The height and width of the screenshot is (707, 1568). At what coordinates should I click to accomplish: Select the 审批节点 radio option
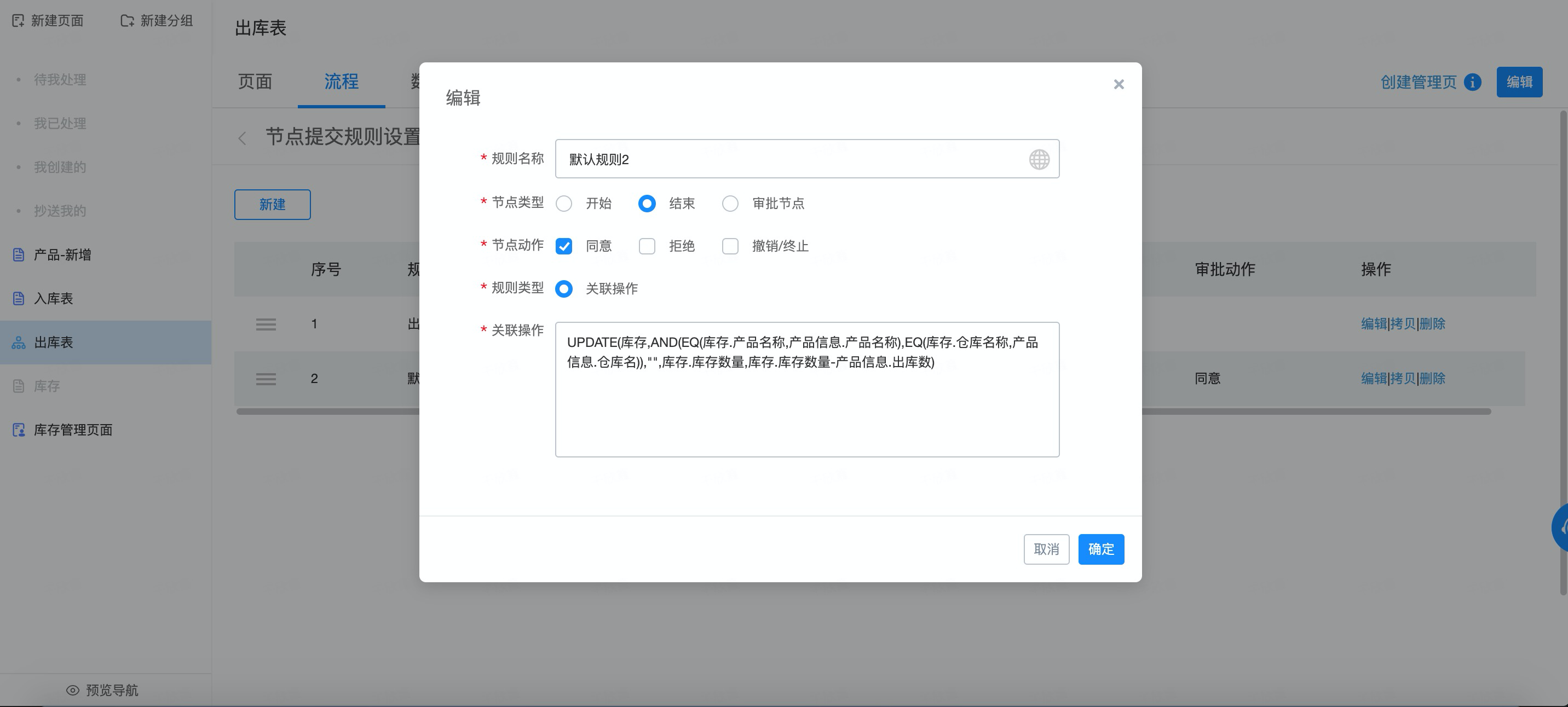tap(730, 204)
